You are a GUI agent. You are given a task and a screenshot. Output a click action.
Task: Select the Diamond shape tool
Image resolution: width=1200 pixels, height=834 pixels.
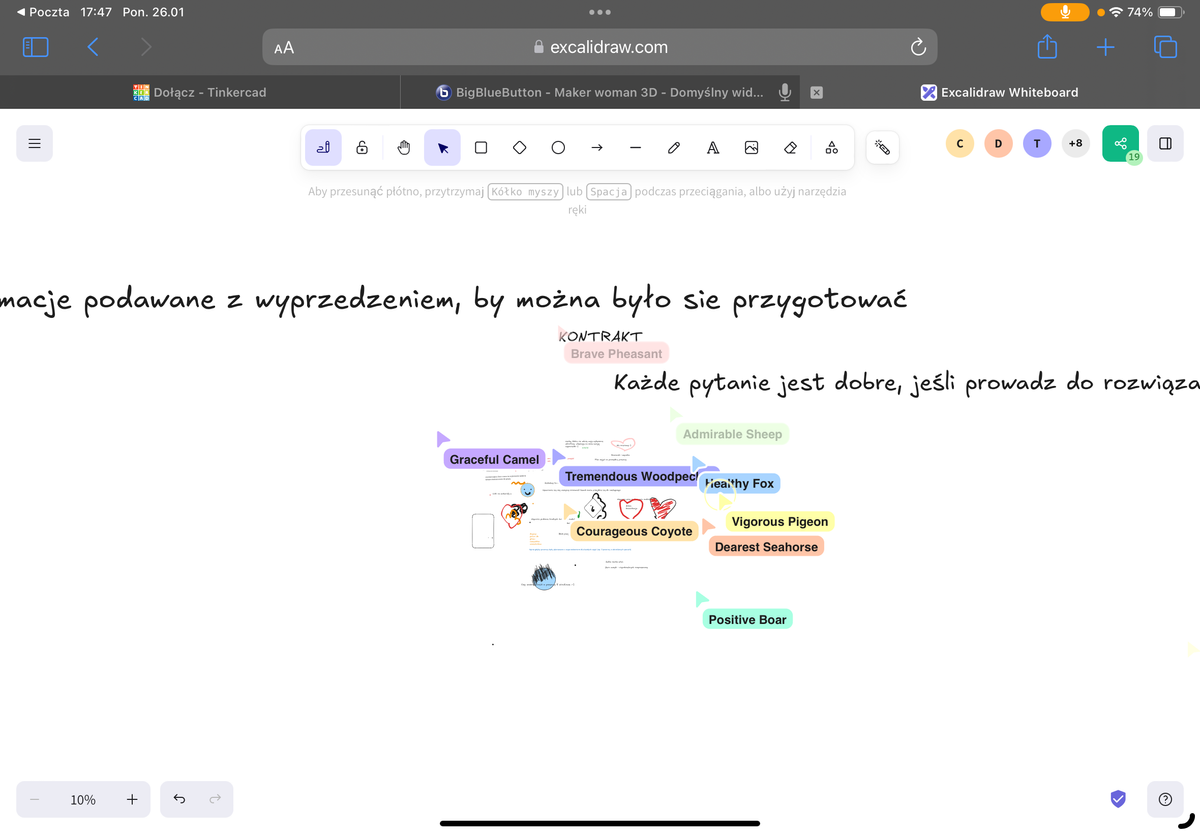tap(519, 147)
